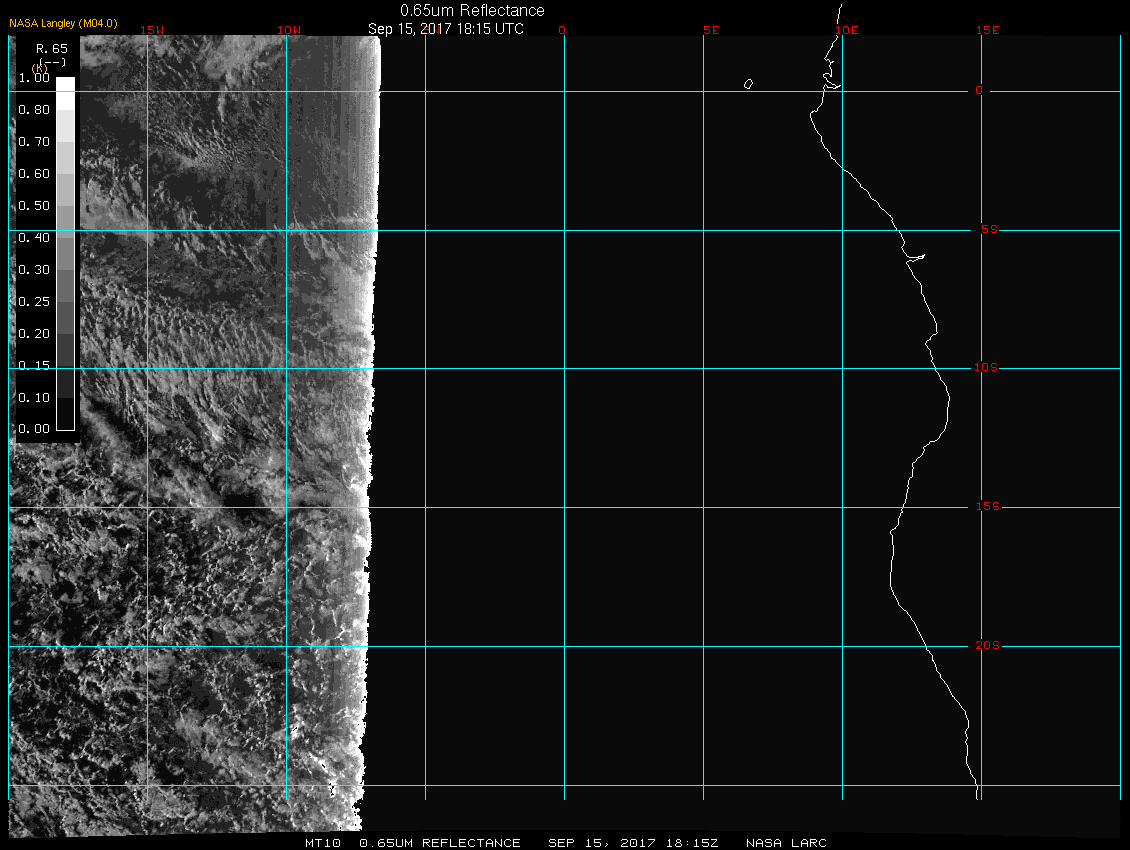The width and height of the screenshot is (1130, 850).
Task: Click the 0.10 colorbar value
Action: click(34, 397)
